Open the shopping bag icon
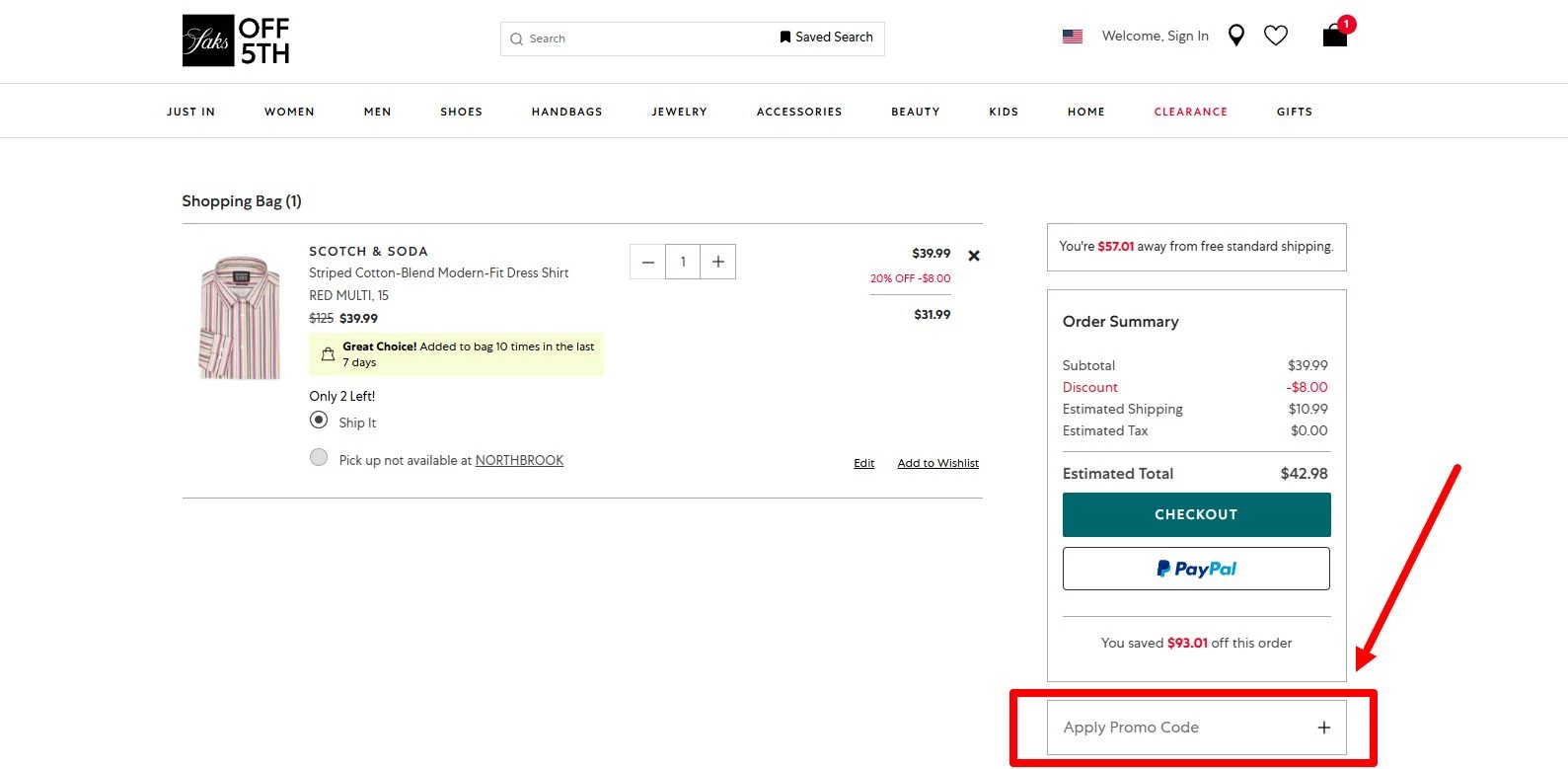1568x769 pixels. coord(1334,37)
